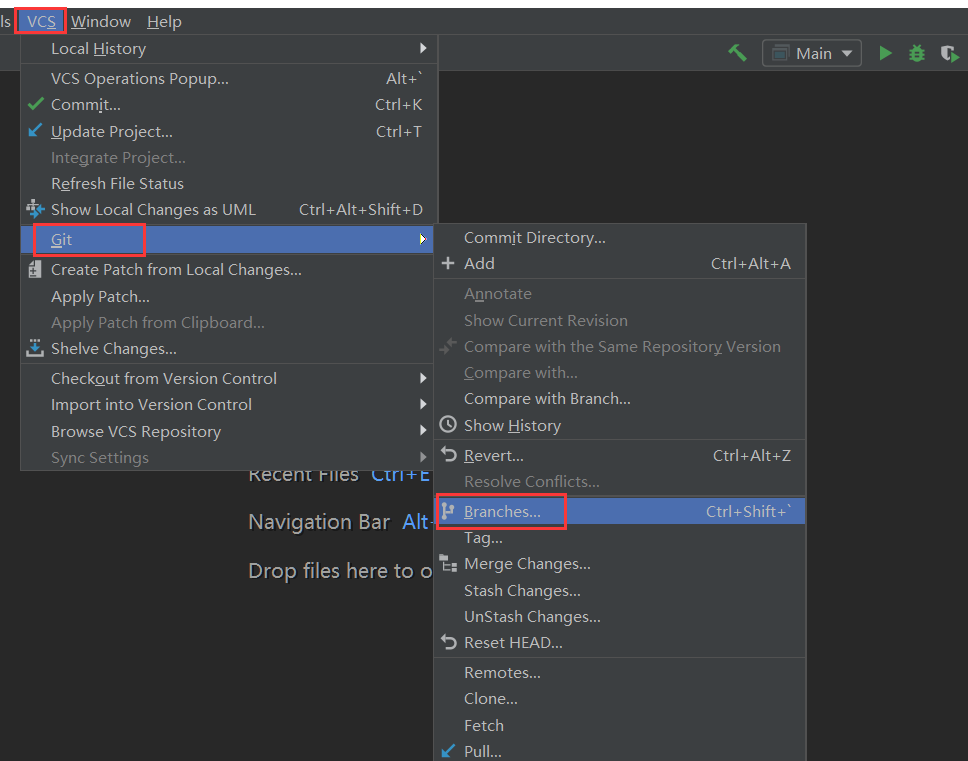968x761 pixels.
Task: Open the Help menu
Action: (164, 22)
